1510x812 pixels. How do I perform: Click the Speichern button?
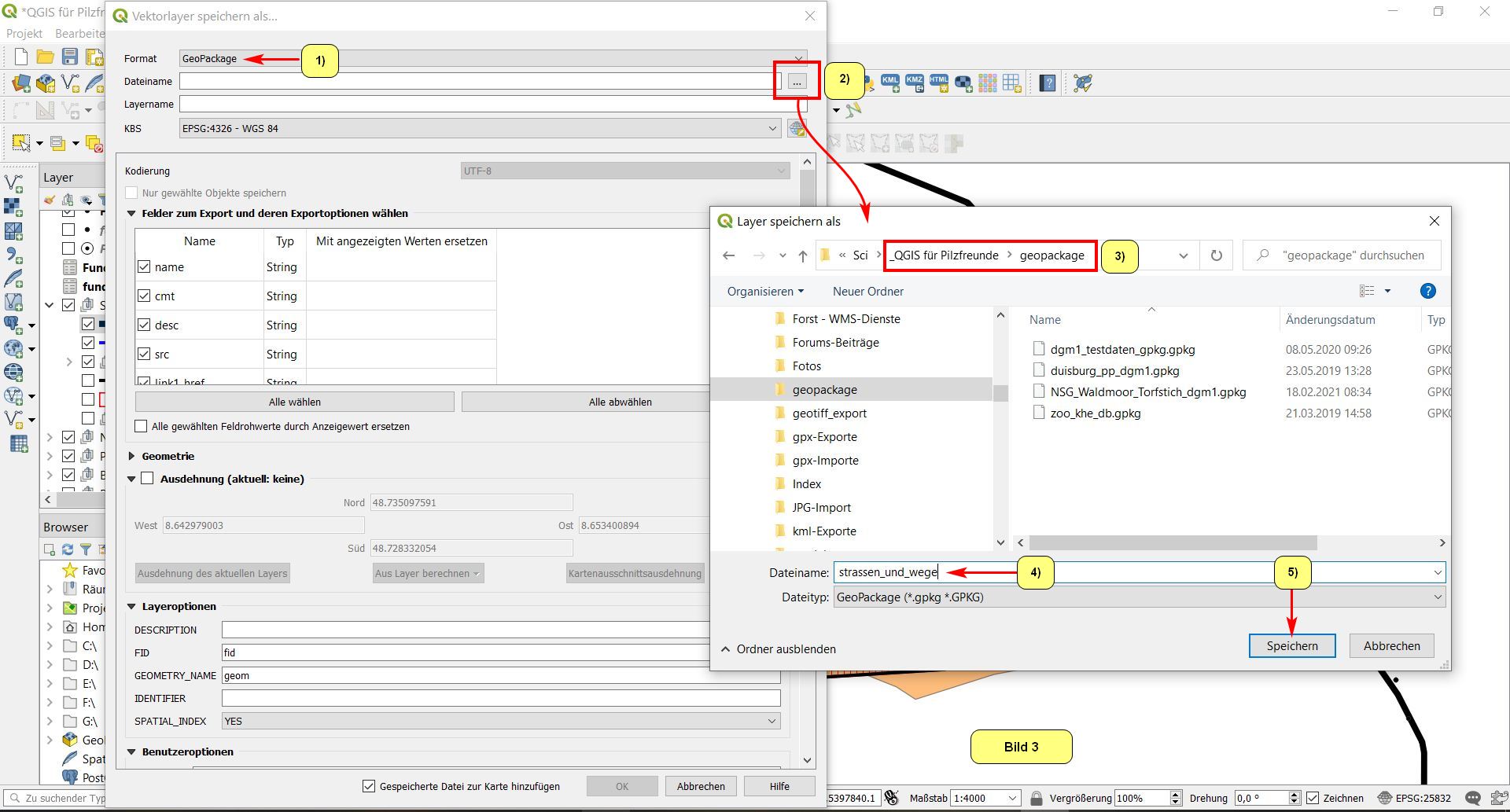coord(1291,646)
